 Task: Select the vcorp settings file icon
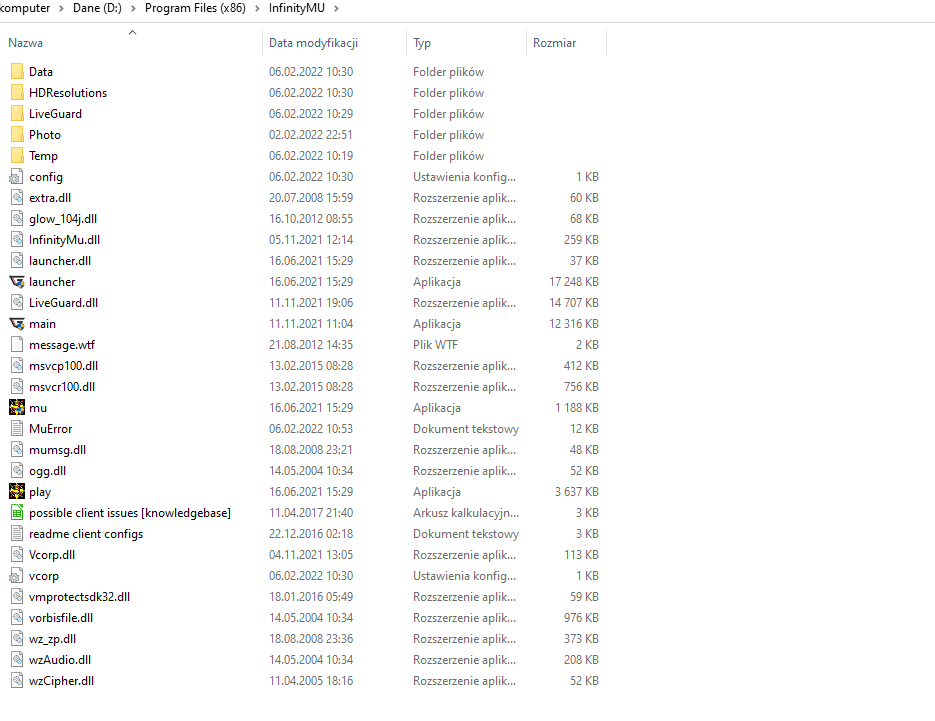[17, 575]
